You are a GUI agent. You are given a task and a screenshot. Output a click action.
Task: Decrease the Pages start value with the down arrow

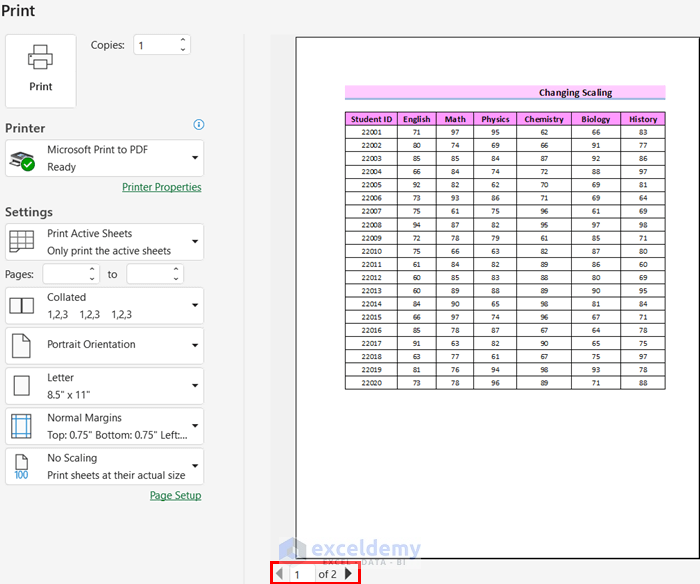[x=92, y=279]
